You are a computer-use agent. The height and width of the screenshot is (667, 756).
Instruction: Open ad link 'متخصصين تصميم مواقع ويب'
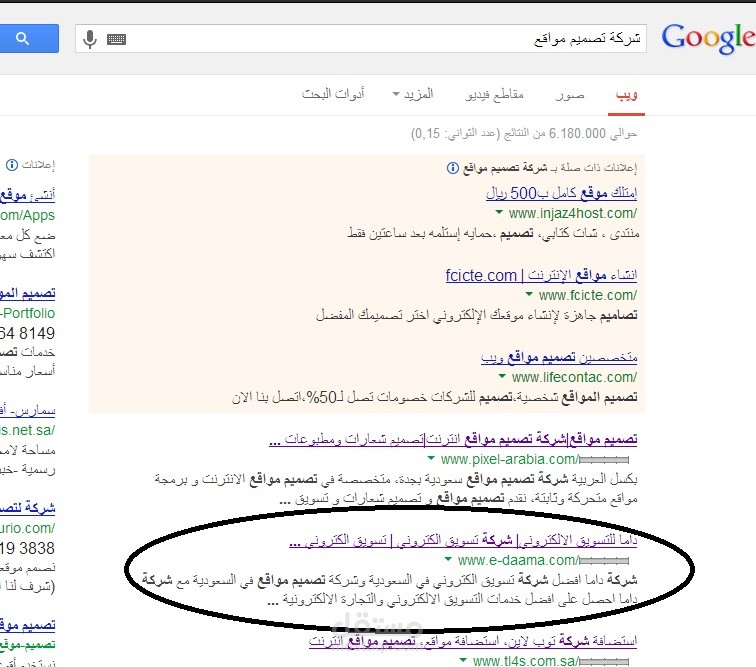tap(559, 357)
